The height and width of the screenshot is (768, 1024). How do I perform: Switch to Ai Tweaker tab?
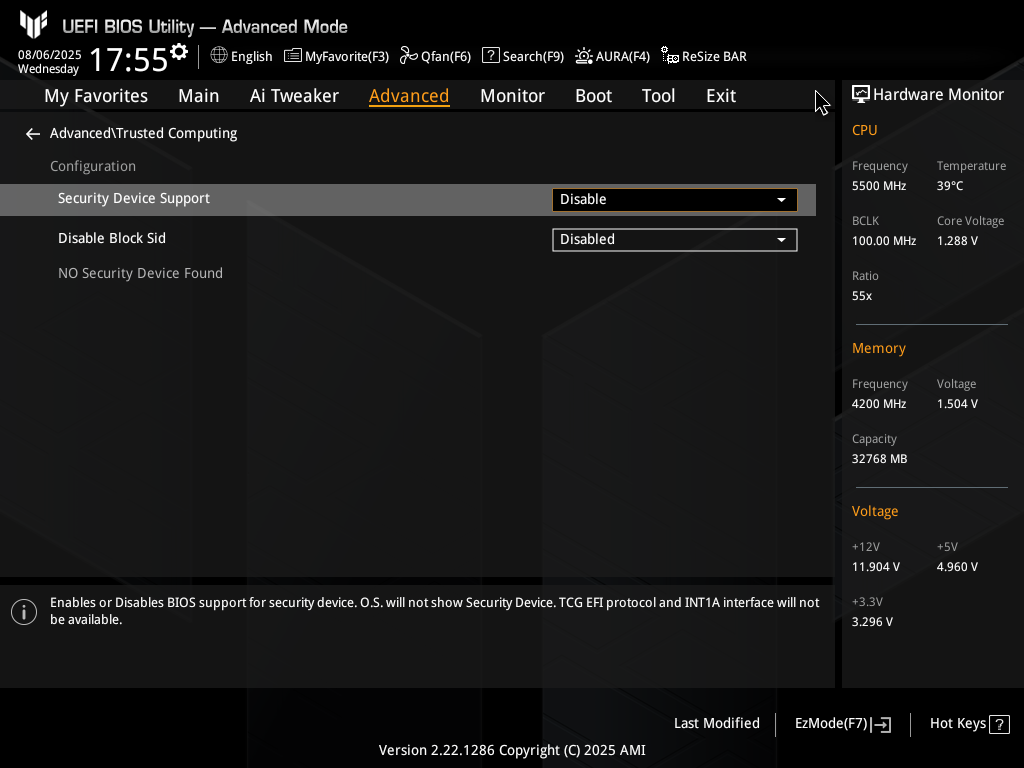[x=294, y=96]
